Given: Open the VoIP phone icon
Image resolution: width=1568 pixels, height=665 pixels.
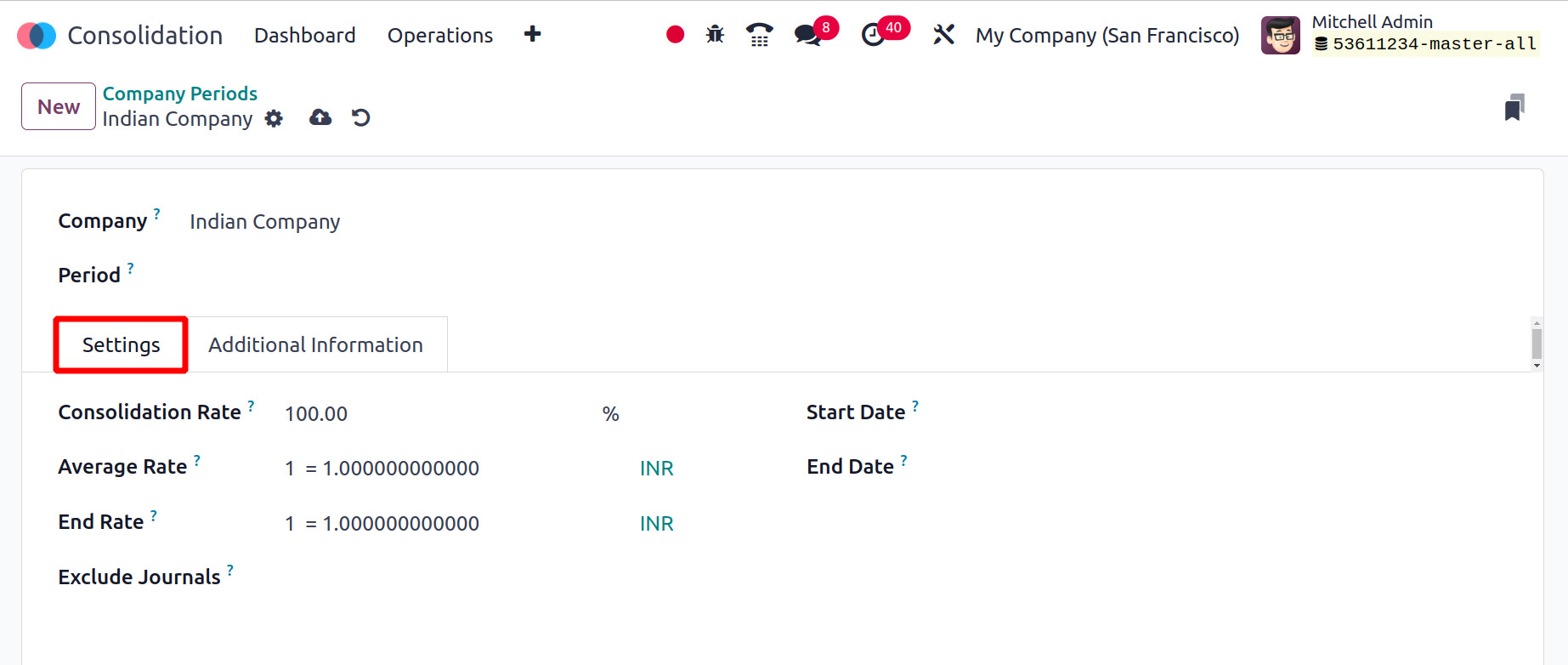Looking at the screenshot, I should (x=759, y=34).
